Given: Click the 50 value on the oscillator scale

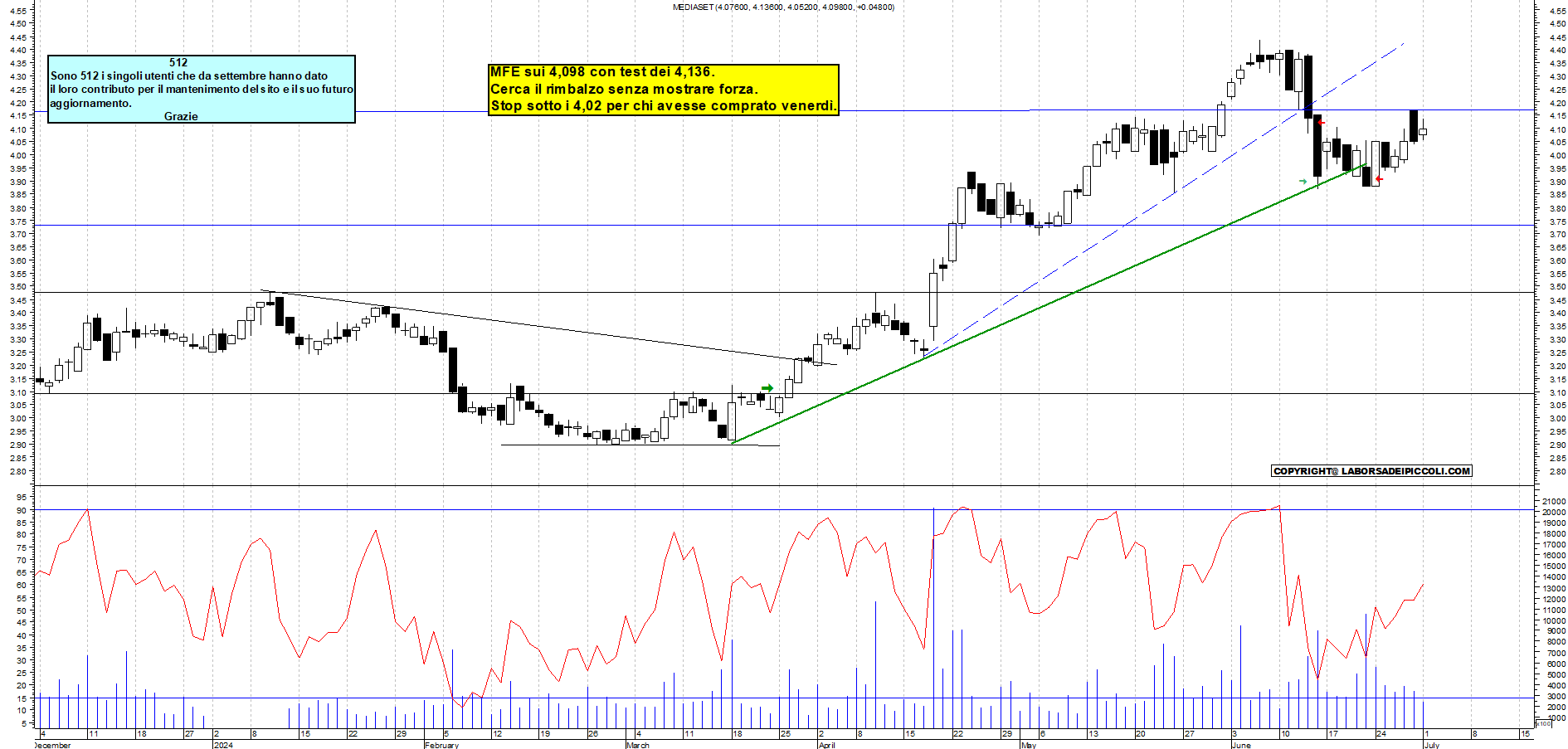Looking at the screenshot, I should coord(22,610).
